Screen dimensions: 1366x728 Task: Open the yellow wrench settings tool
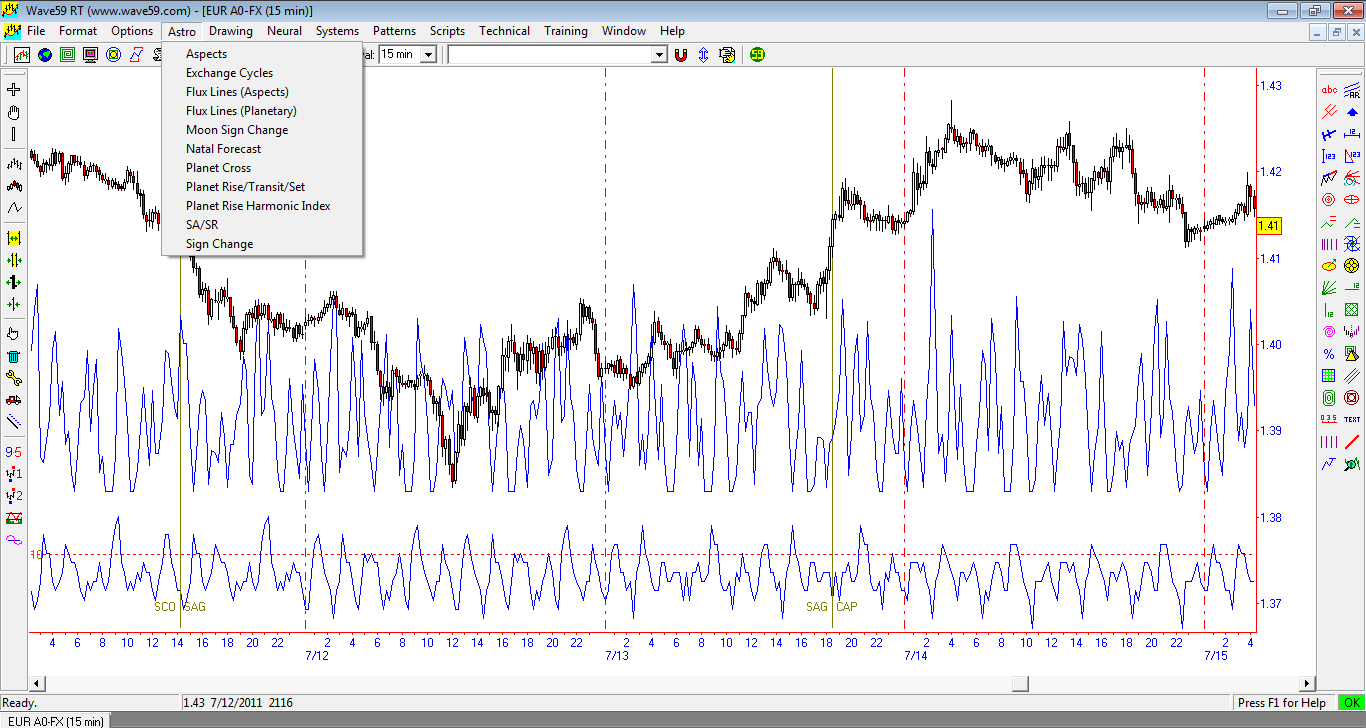click(x=14, y=378)
